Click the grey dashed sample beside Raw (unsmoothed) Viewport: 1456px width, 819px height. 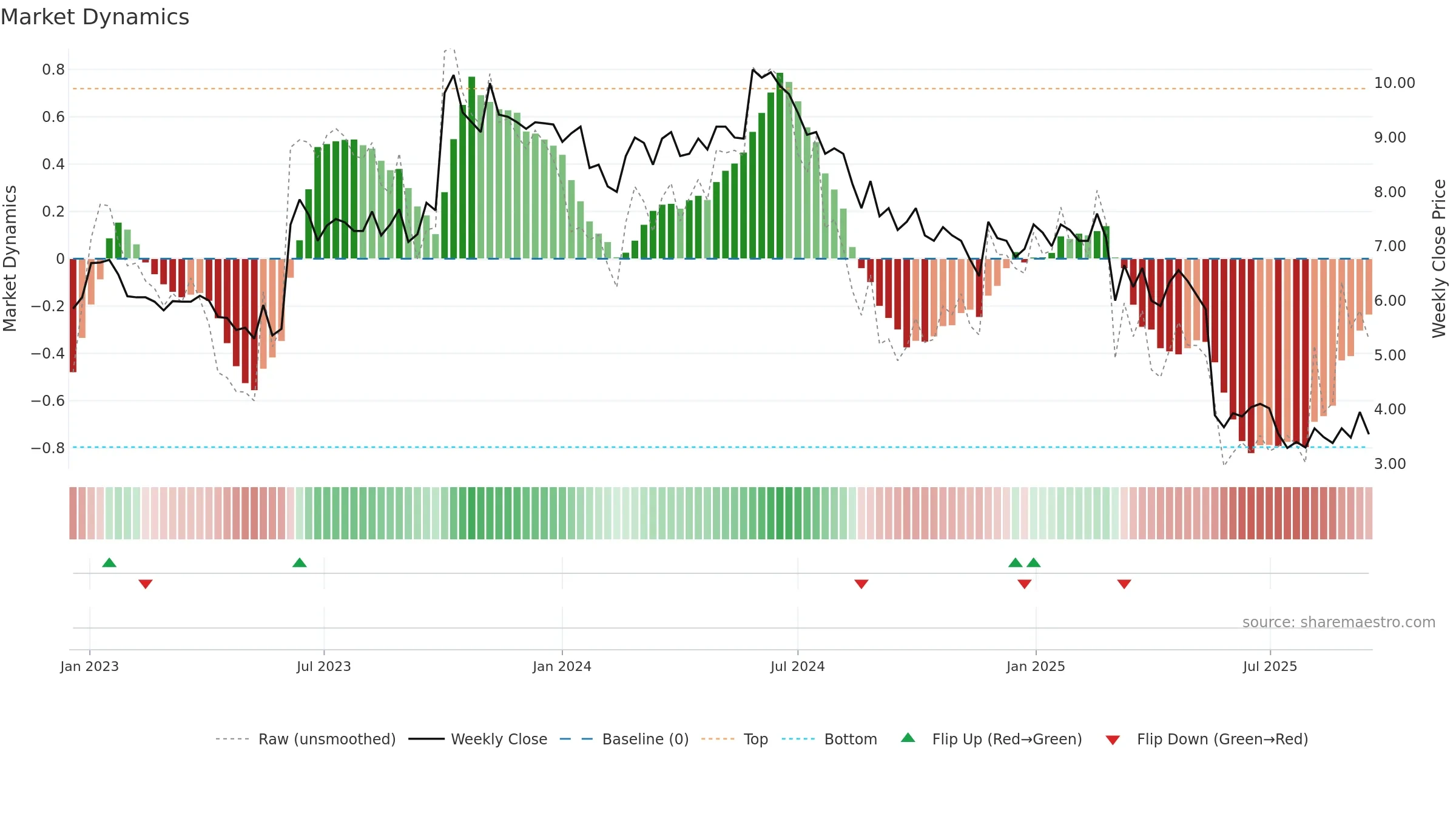tap(233, 739)
